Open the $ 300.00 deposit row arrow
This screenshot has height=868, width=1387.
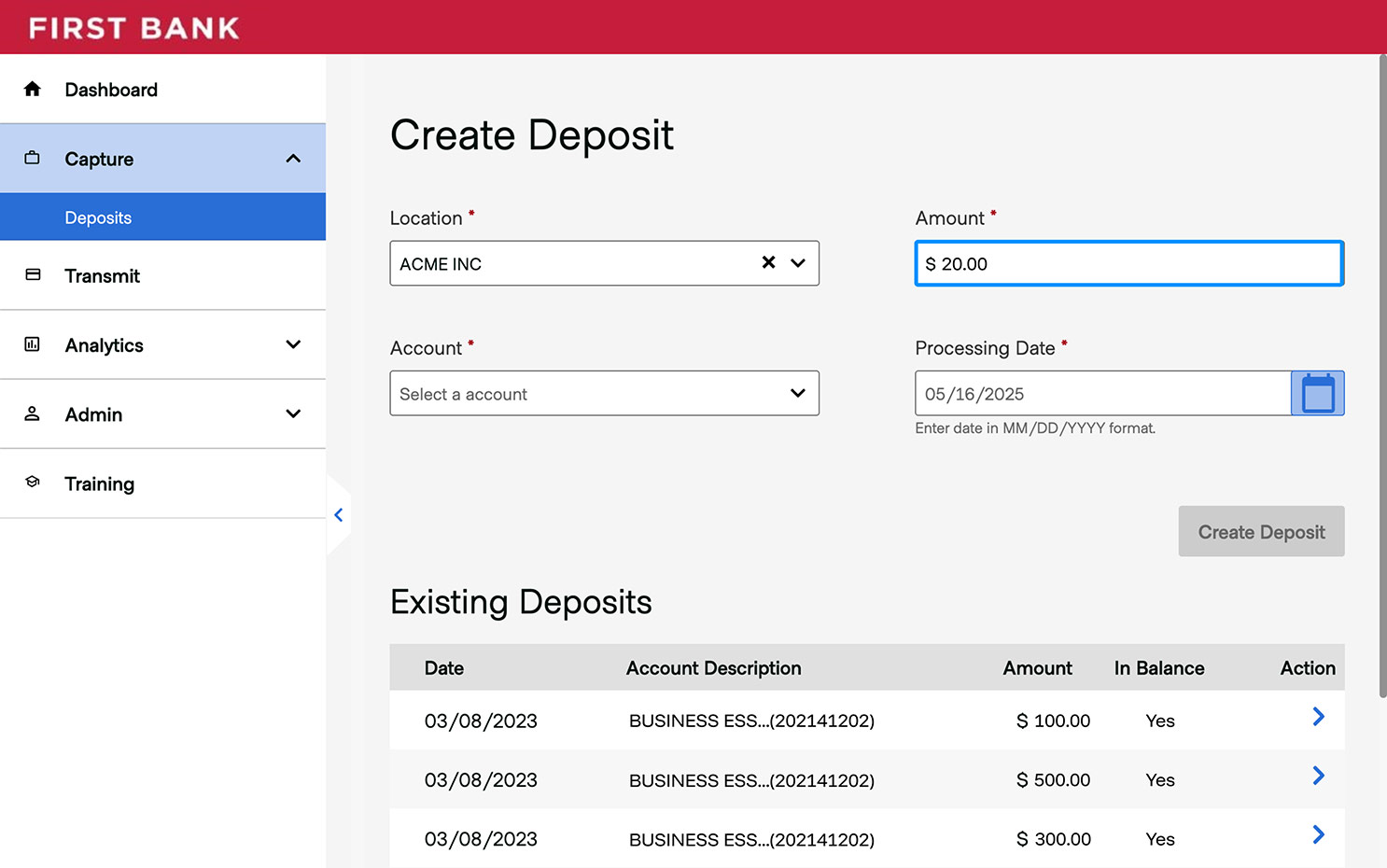1318,835
